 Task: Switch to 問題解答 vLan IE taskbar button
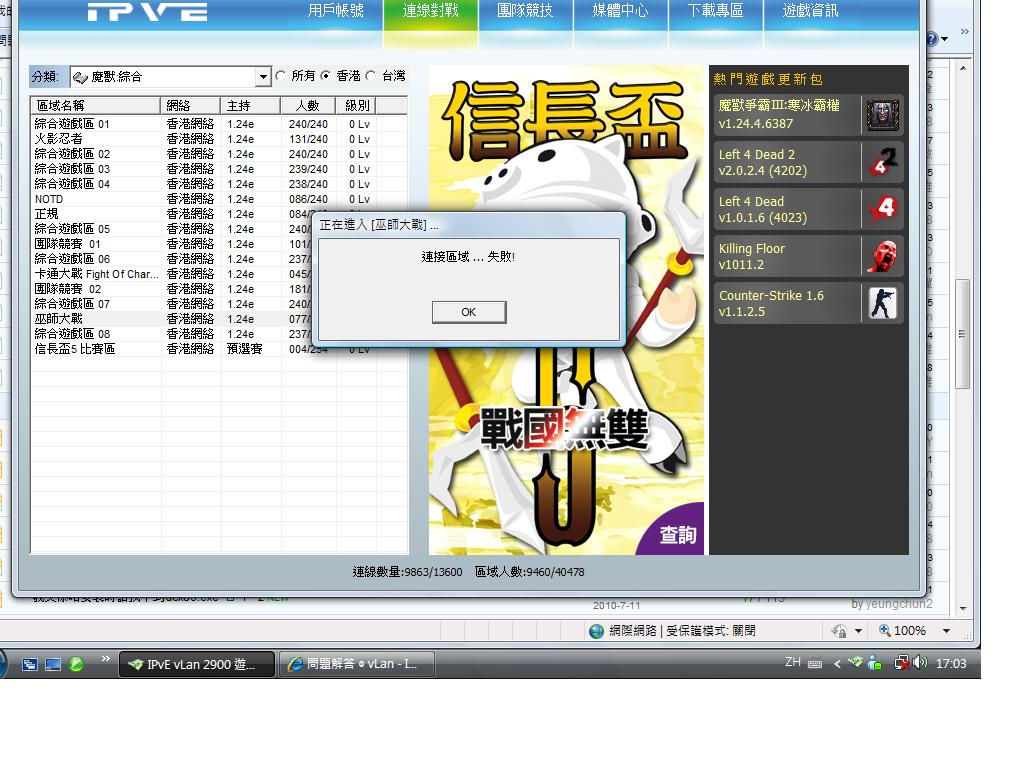click(x=357, y=664)
